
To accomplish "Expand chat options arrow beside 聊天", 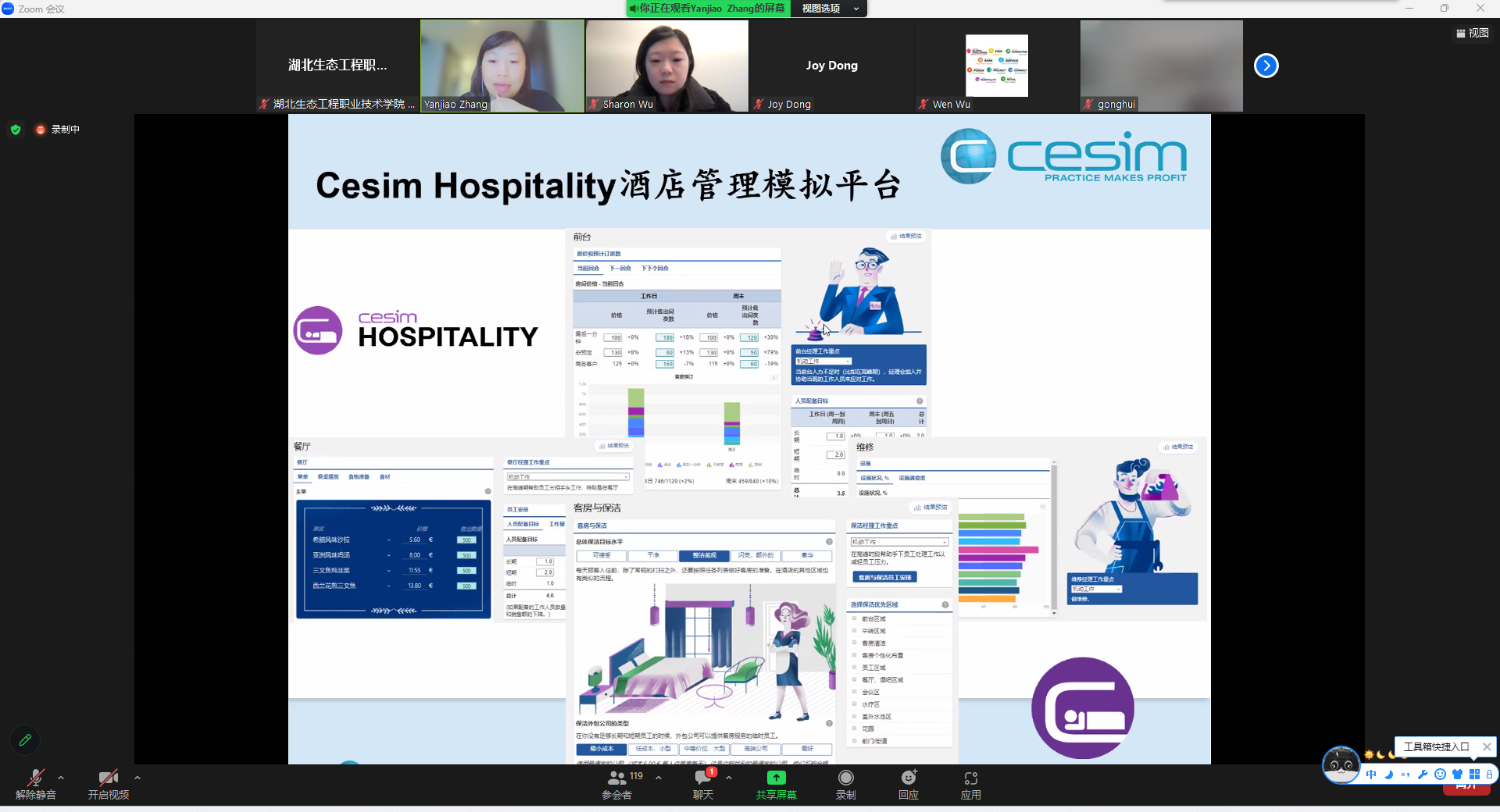I will 729,778.
